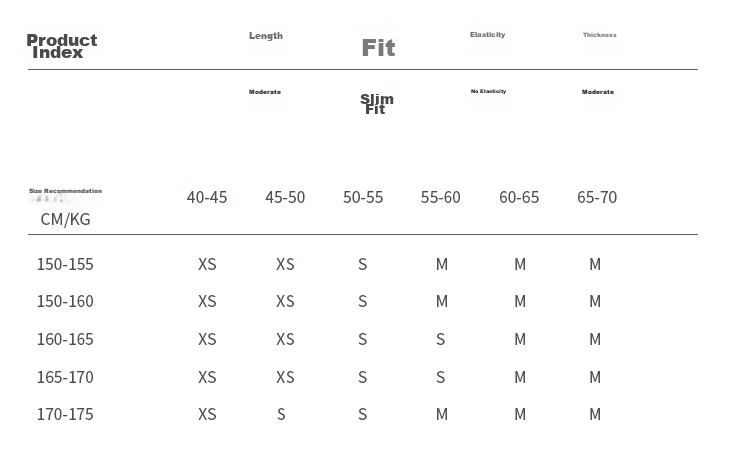This screenshot has width=750, height=465.
Task: Click the No Elasticity value
Action: (488, 91)
